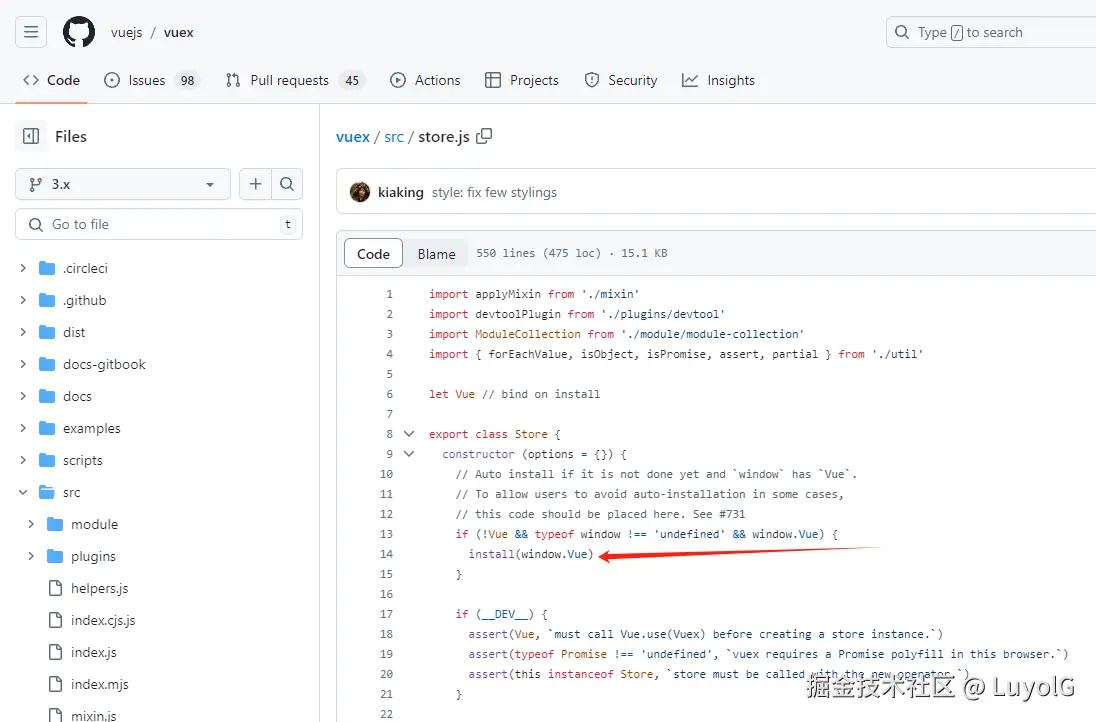The width and height of the screenshot is (1096, 722).
Task: Collapse the constructor at line 9
Action: tap(410, 454)
